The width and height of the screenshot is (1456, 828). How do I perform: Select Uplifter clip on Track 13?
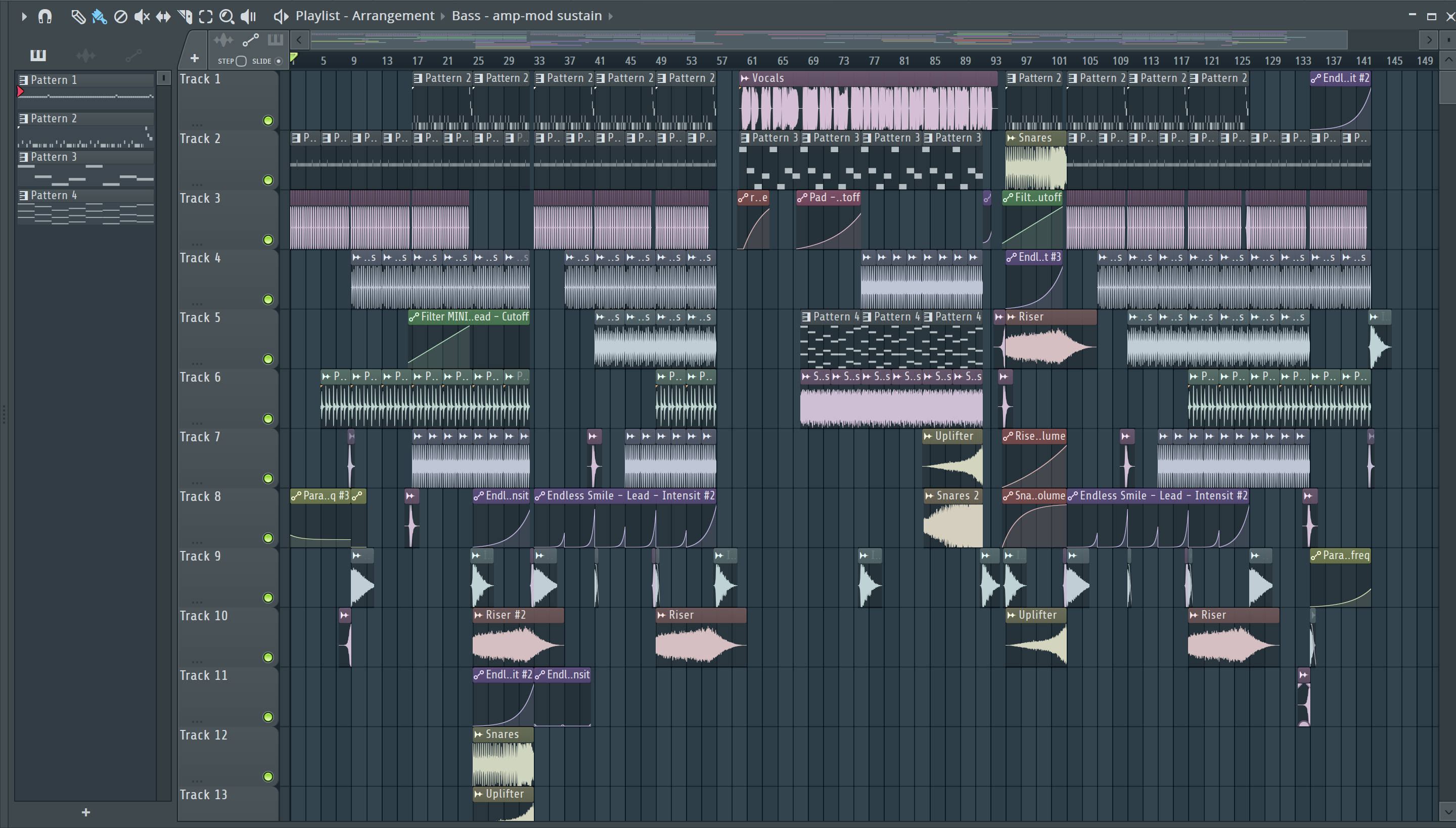[x=503, y=805]
